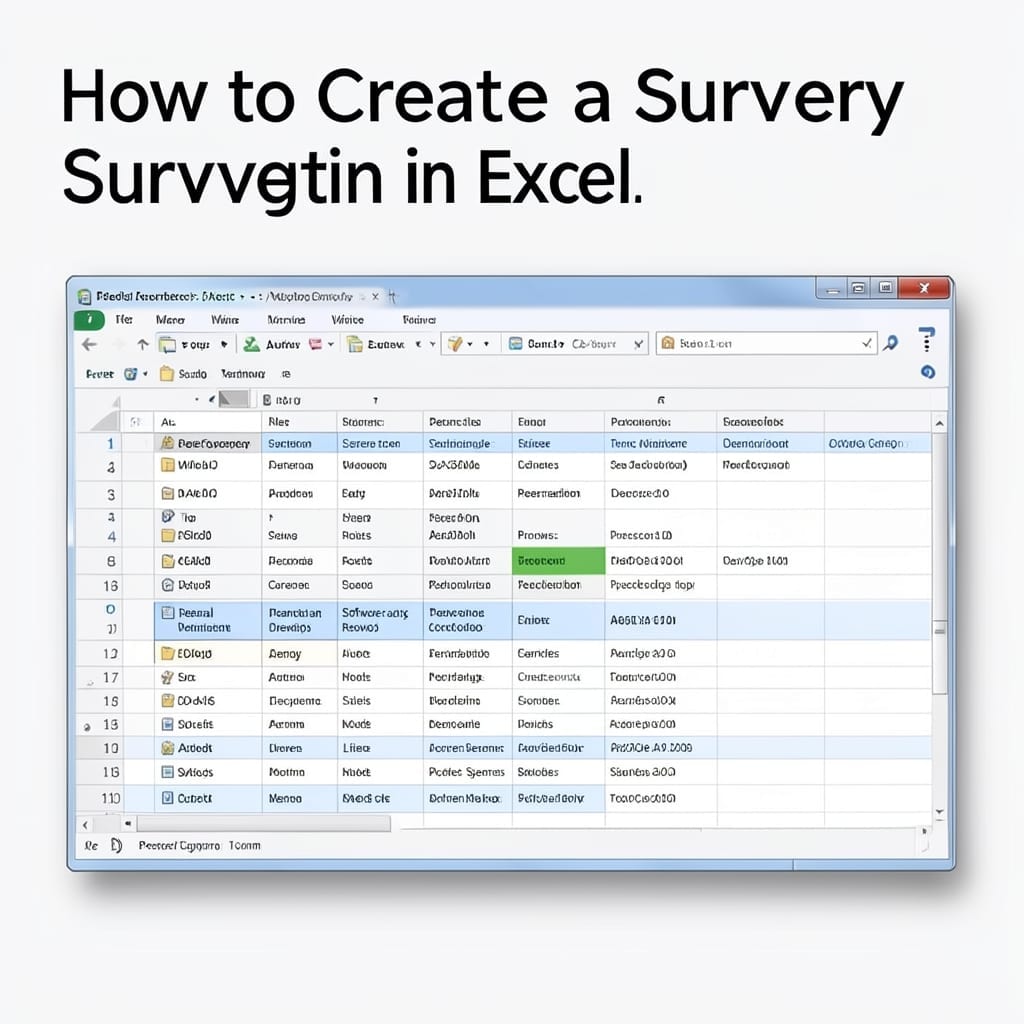Click the Fevet label in the second toolbar
The width and height of the screenshot is (1024, 1024).
[x=99, y=374]
